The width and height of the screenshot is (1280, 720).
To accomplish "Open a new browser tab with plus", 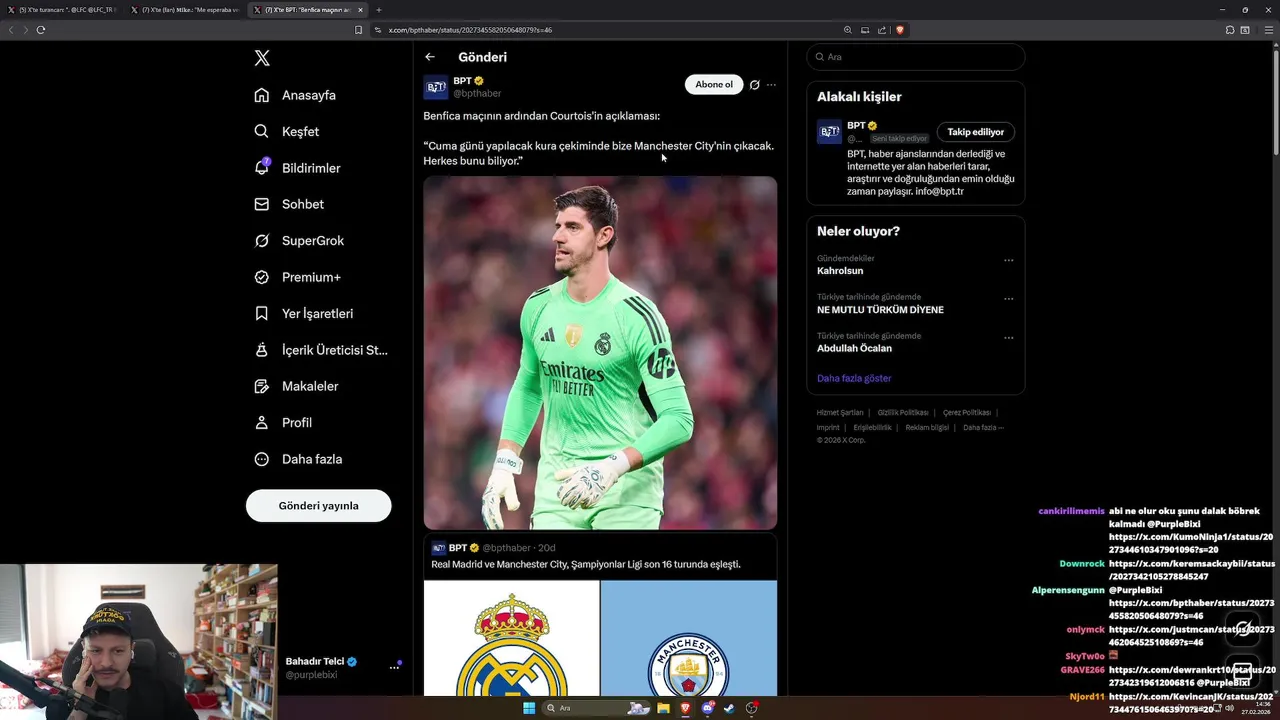I will [379, 10].
